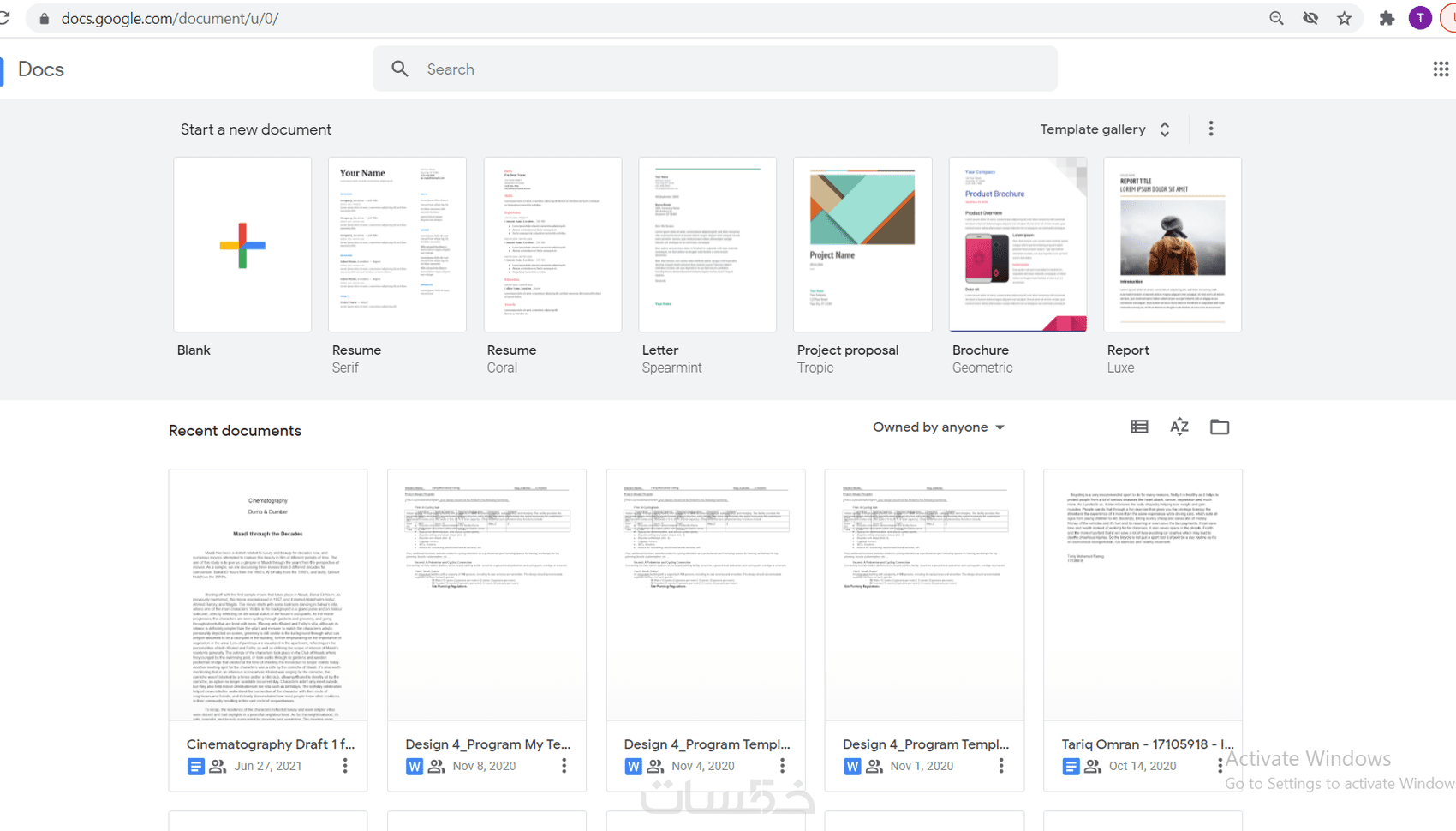
Task: Click the 'Start a new document' heading
Action: (256, 129)
